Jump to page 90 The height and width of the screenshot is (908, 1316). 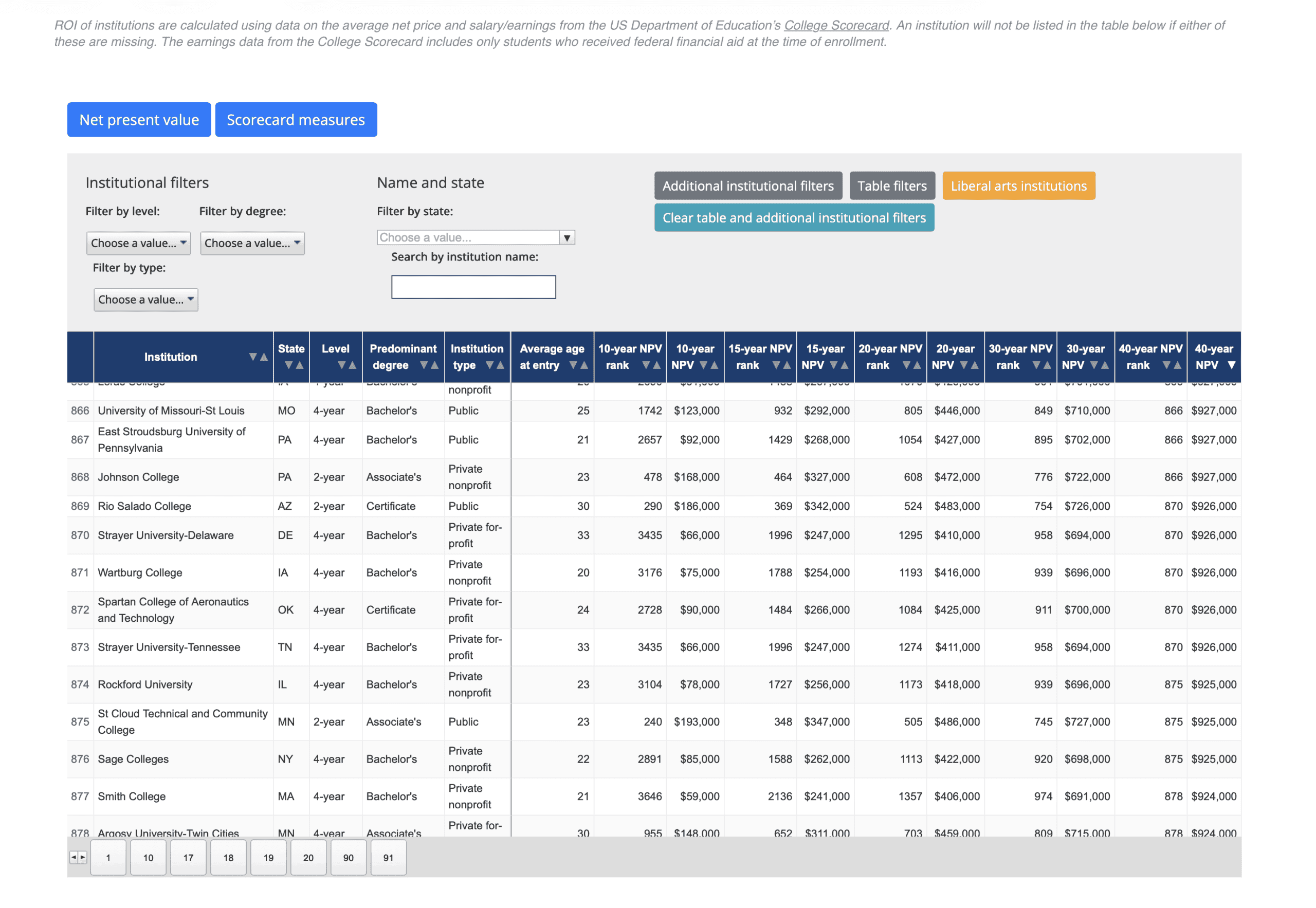[x=349, y=858]
